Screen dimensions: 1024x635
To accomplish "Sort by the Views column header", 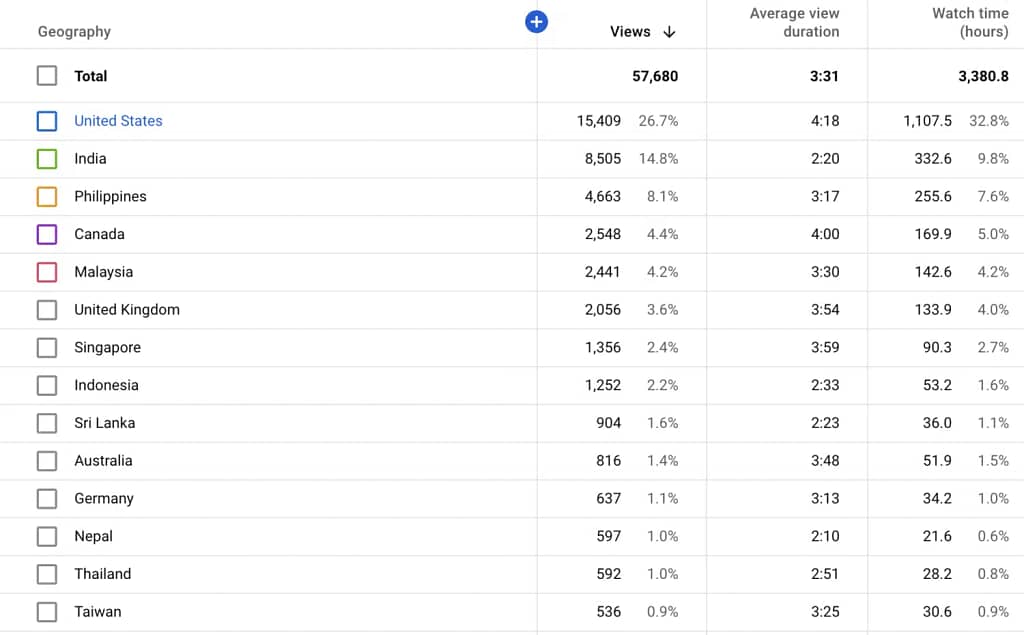I will click(630, 32).
